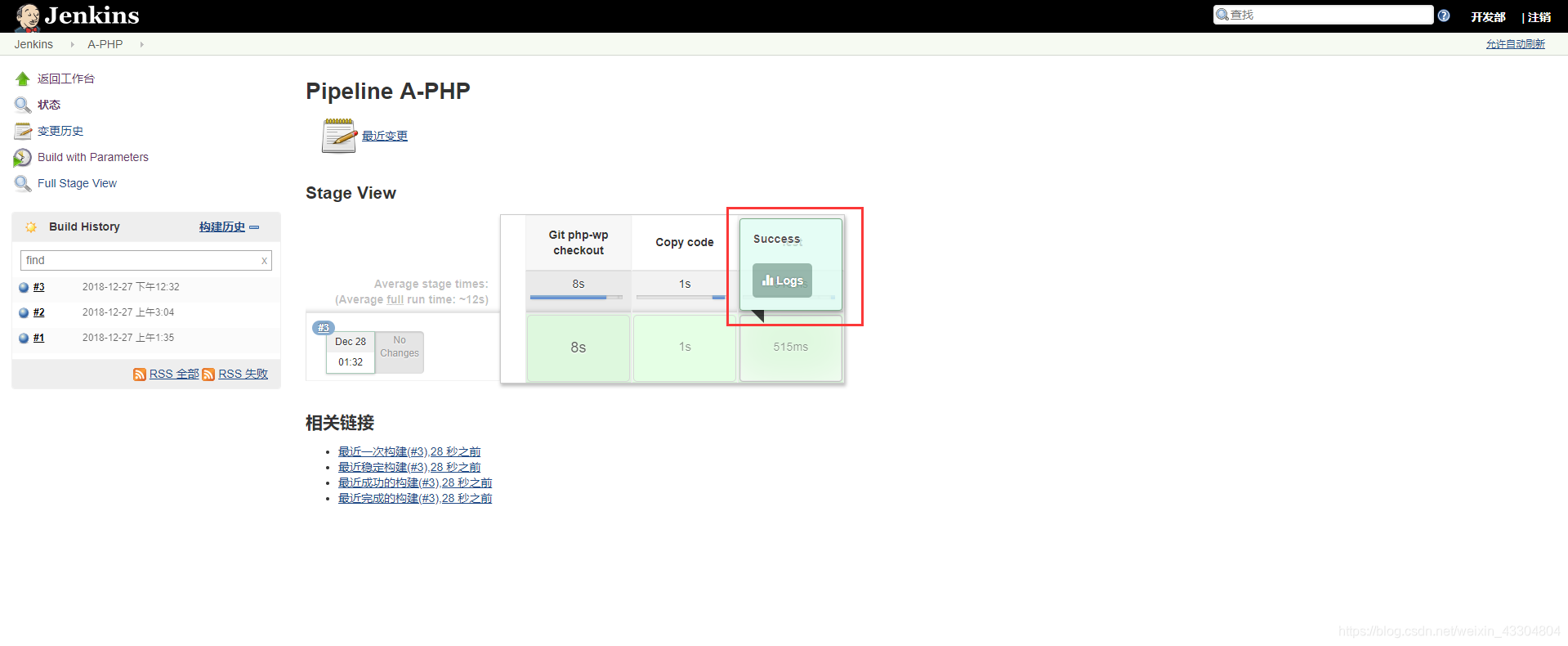
Task: Click the 8s average time progress bar
Action: (577, 298)
